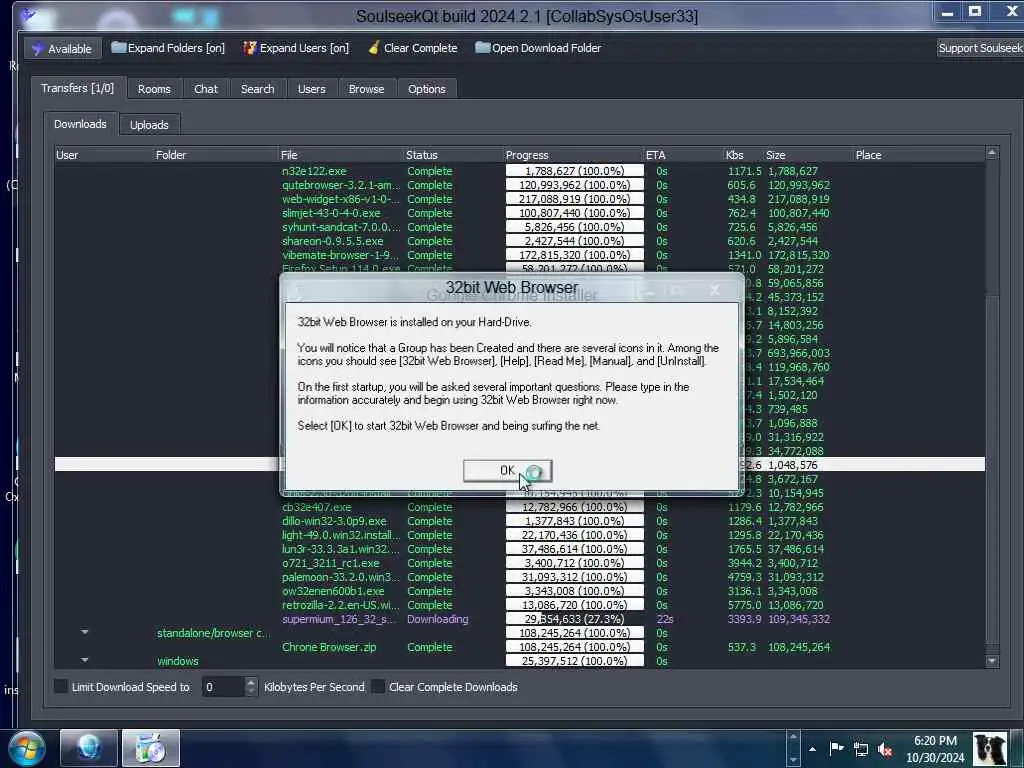Open Action Center flag tray icon
Screen dimensions: 1024x768
pos(837,749)
